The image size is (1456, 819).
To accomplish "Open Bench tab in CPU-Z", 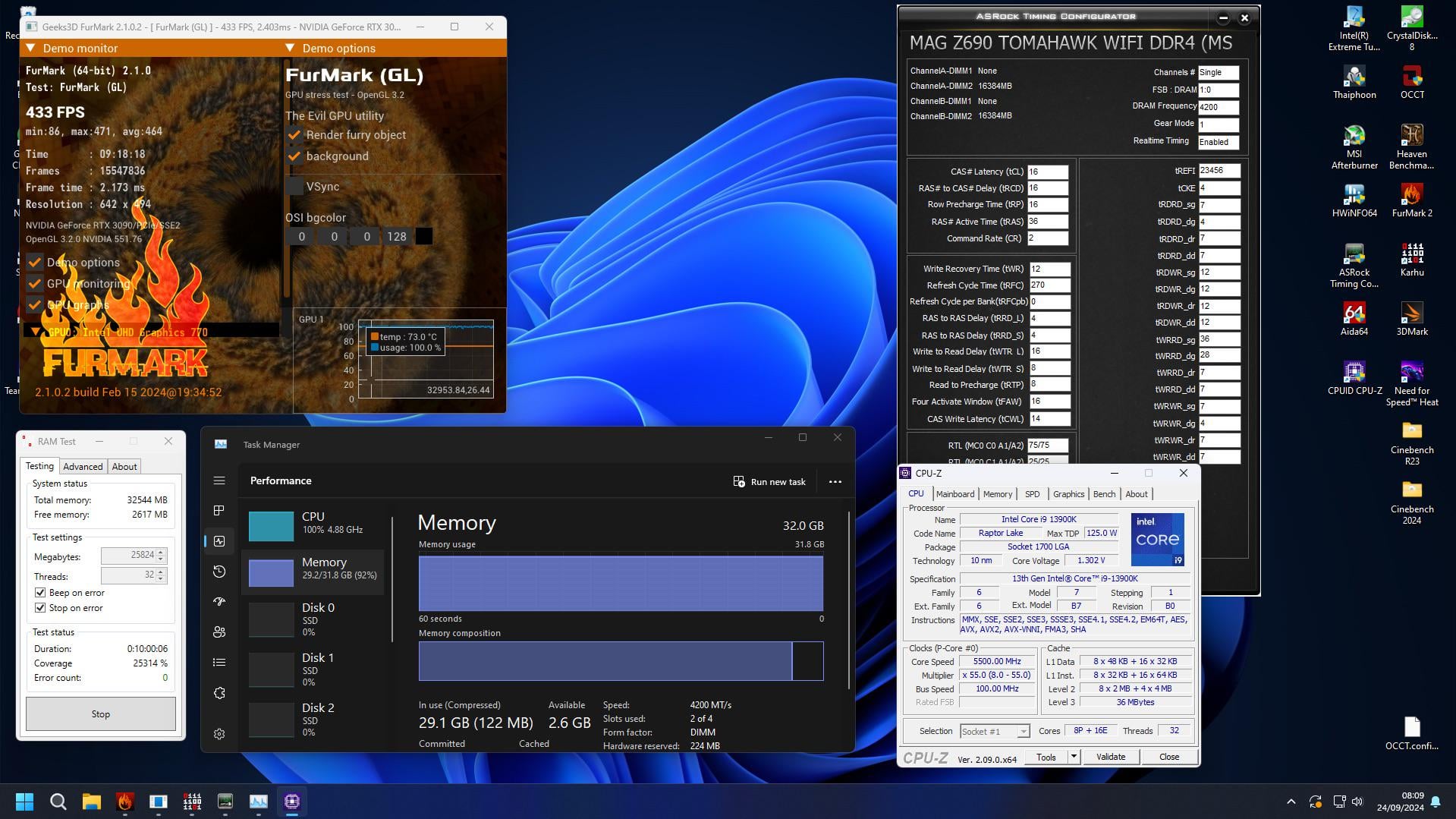I will pyautogui.click(x=1104, y=494).
